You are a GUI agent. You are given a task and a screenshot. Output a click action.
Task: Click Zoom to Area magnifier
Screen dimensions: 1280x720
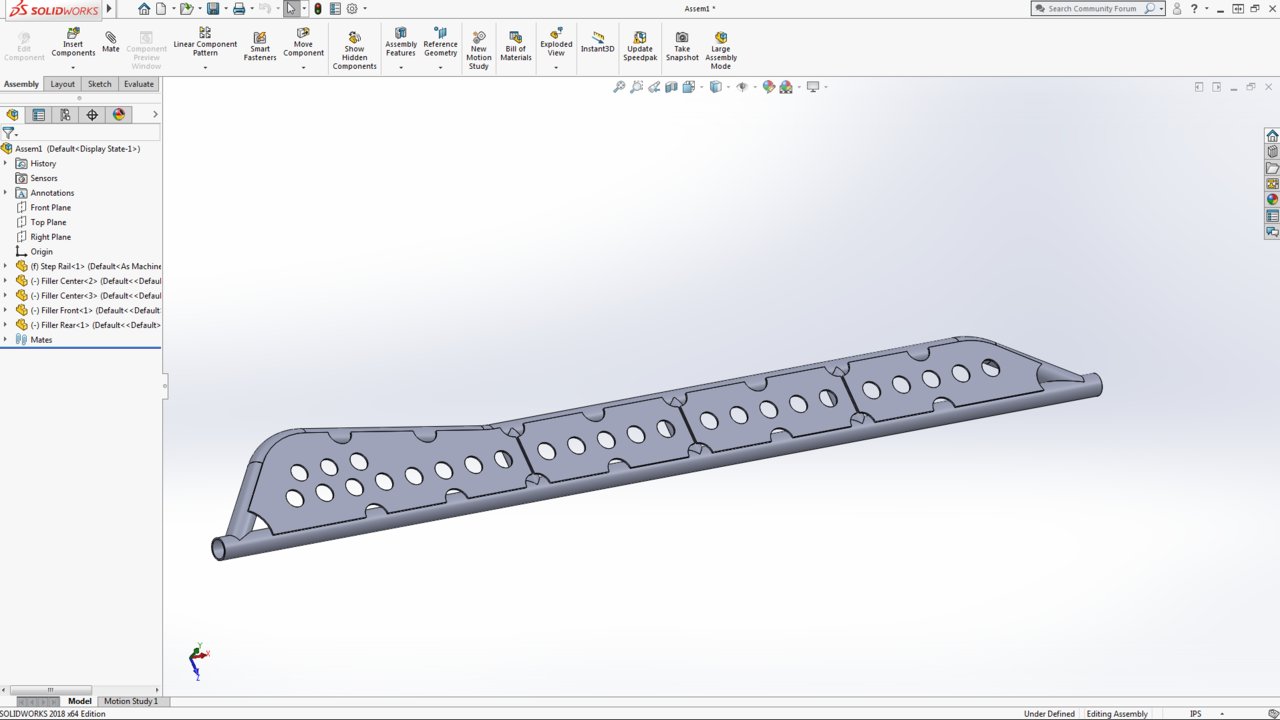click(637, 87)
